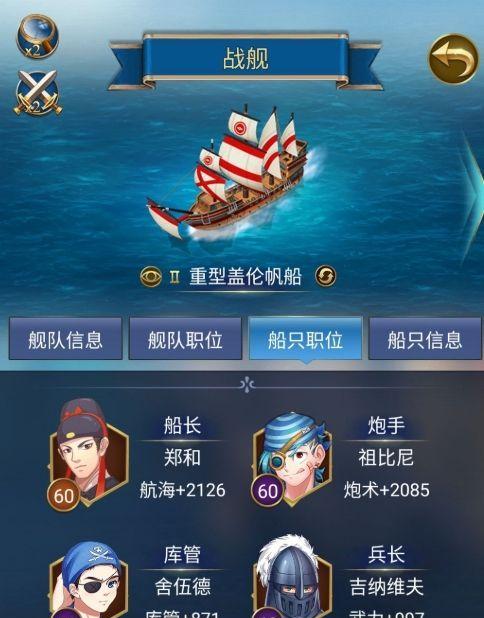Select the 船只职位 tab

point(305,339)
